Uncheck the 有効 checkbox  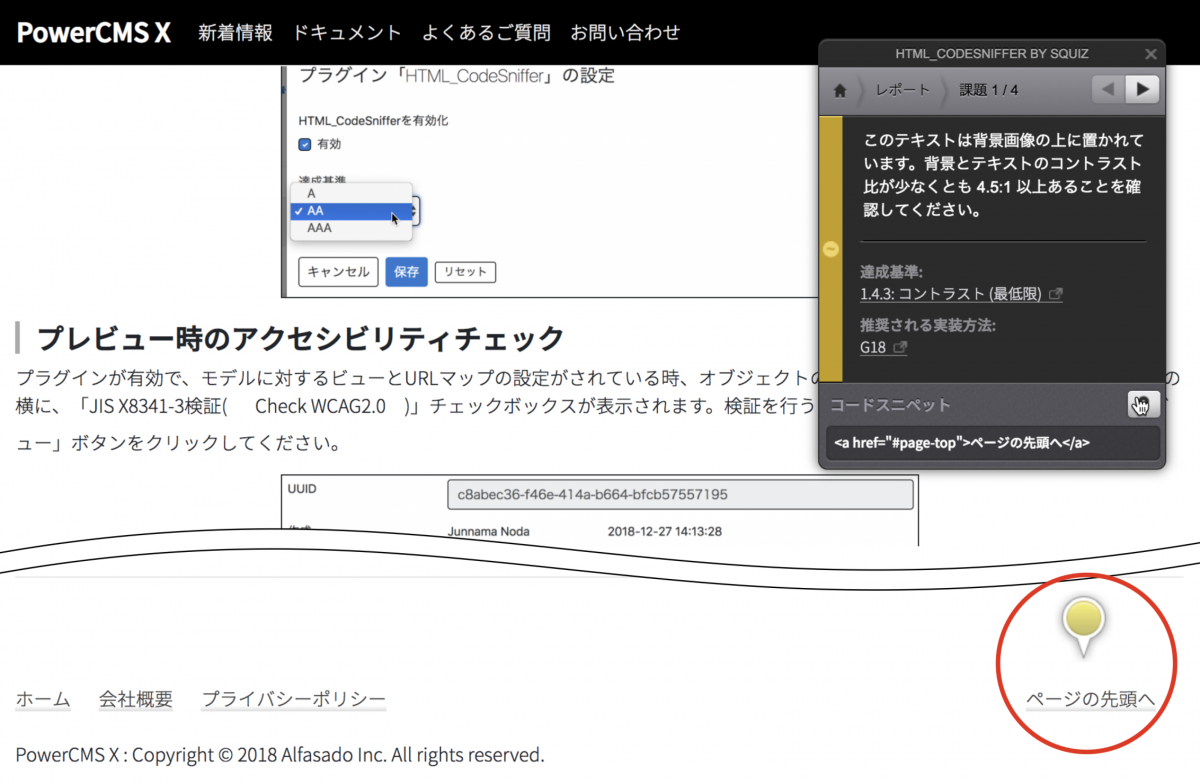(303, 143)
